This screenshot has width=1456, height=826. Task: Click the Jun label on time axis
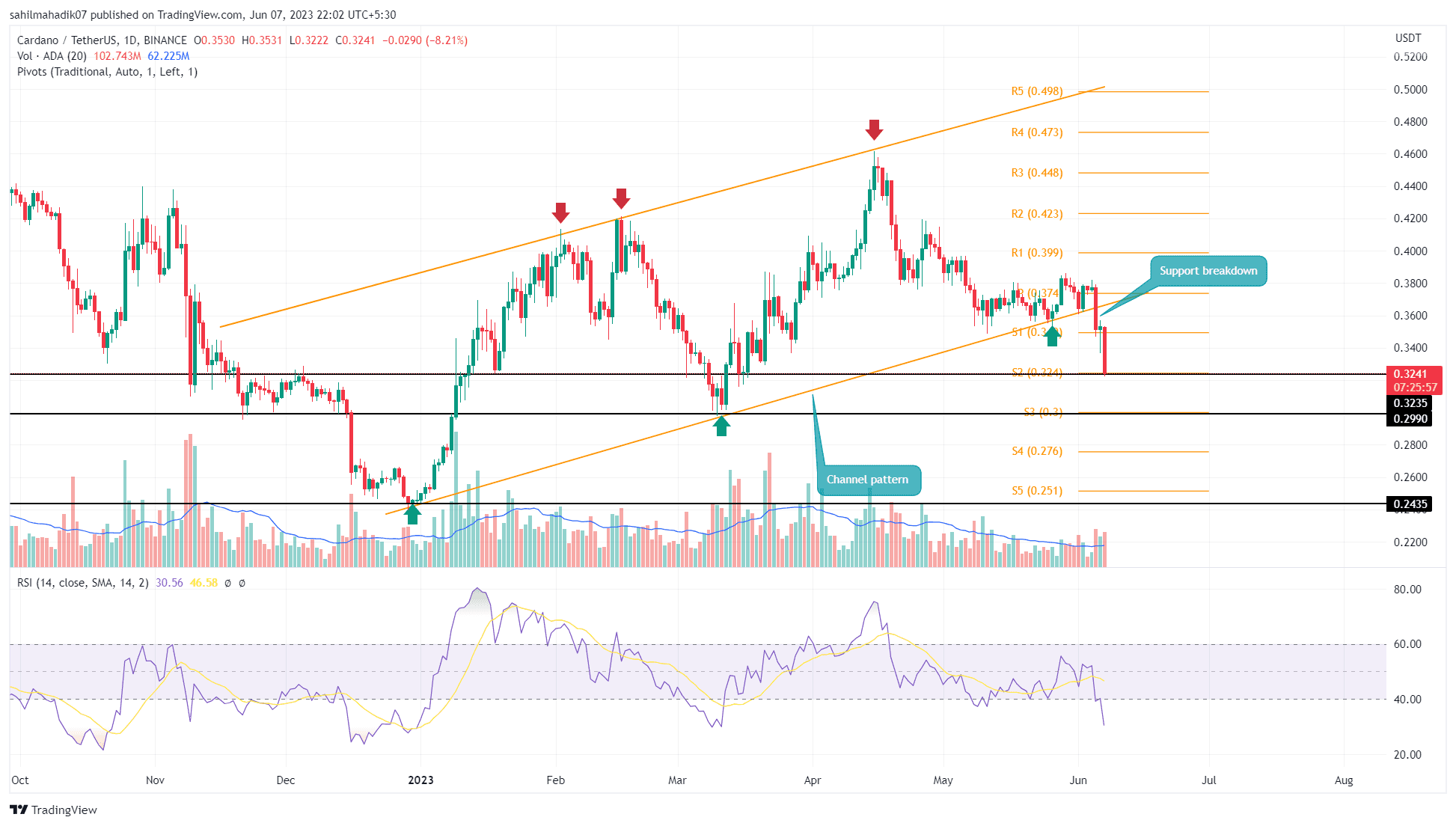[x=1078, y=780]
